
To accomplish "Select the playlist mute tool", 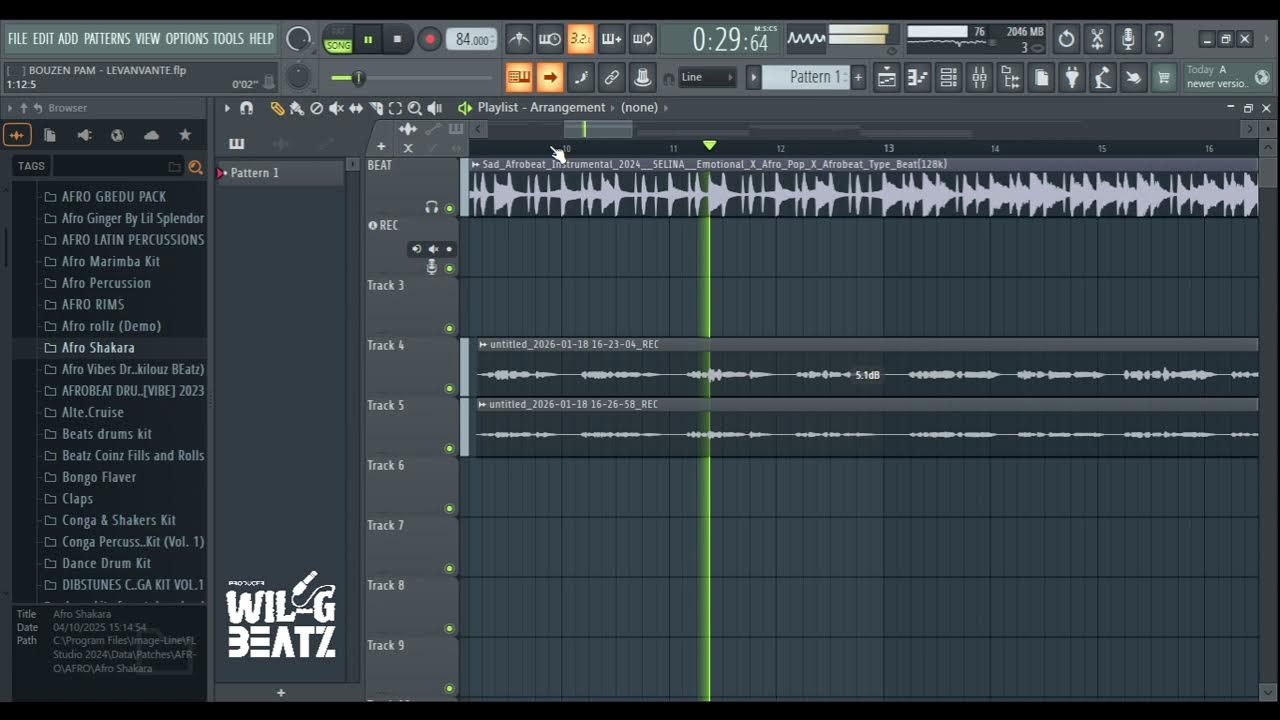I will (336, 108).
